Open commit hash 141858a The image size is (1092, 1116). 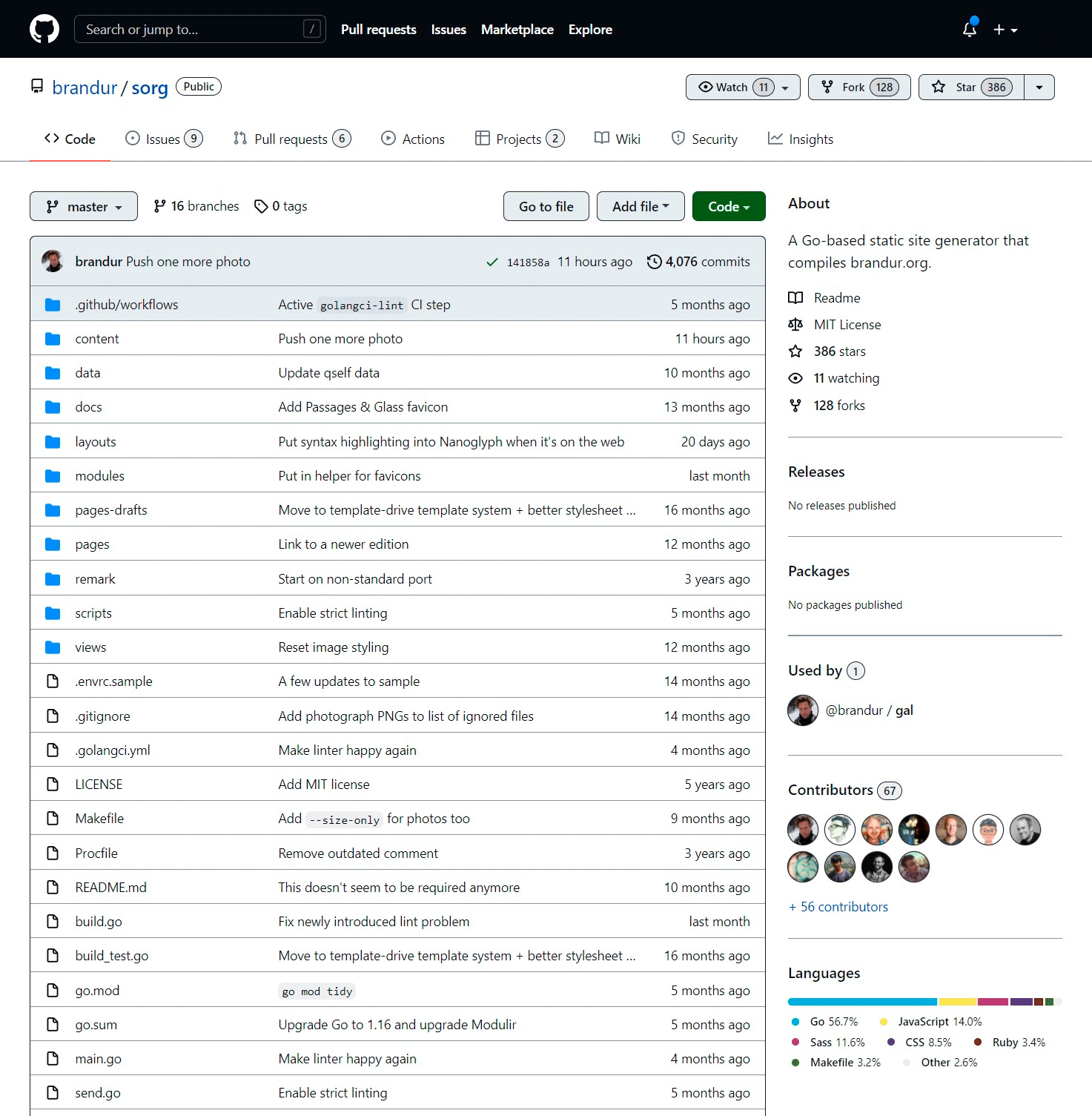pyautogui.click(x=528, y=263)
